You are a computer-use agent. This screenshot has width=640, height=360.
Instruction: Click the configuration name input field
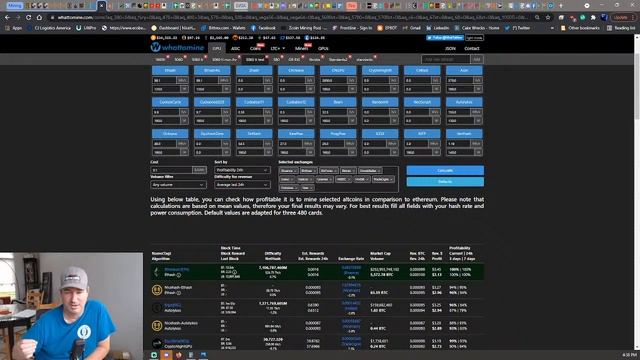pyautogui.click(x=445, y=60)
